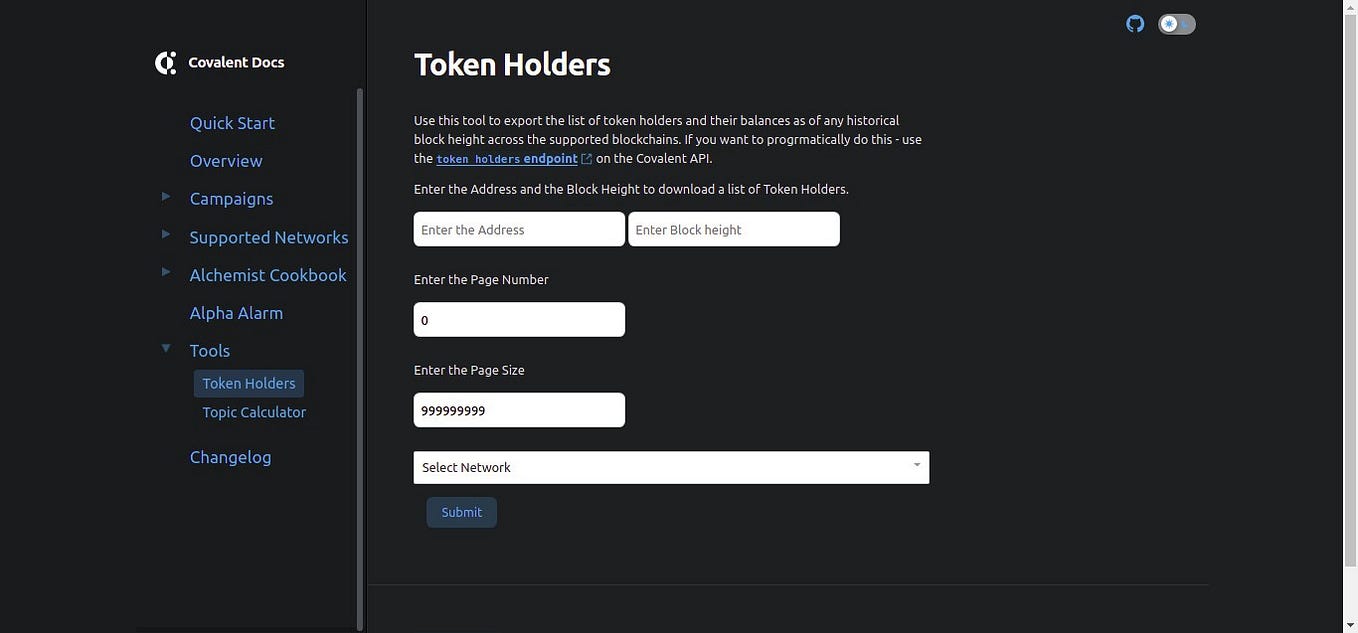Open Alpha Alarm in sidebar

[x=236, y=313]
